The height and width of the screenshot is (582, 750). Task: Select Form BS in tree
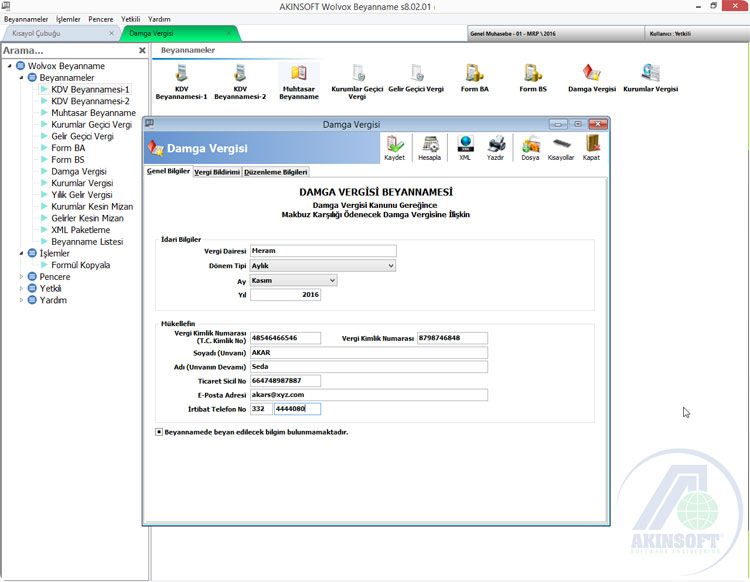click(x=67, y=160)
